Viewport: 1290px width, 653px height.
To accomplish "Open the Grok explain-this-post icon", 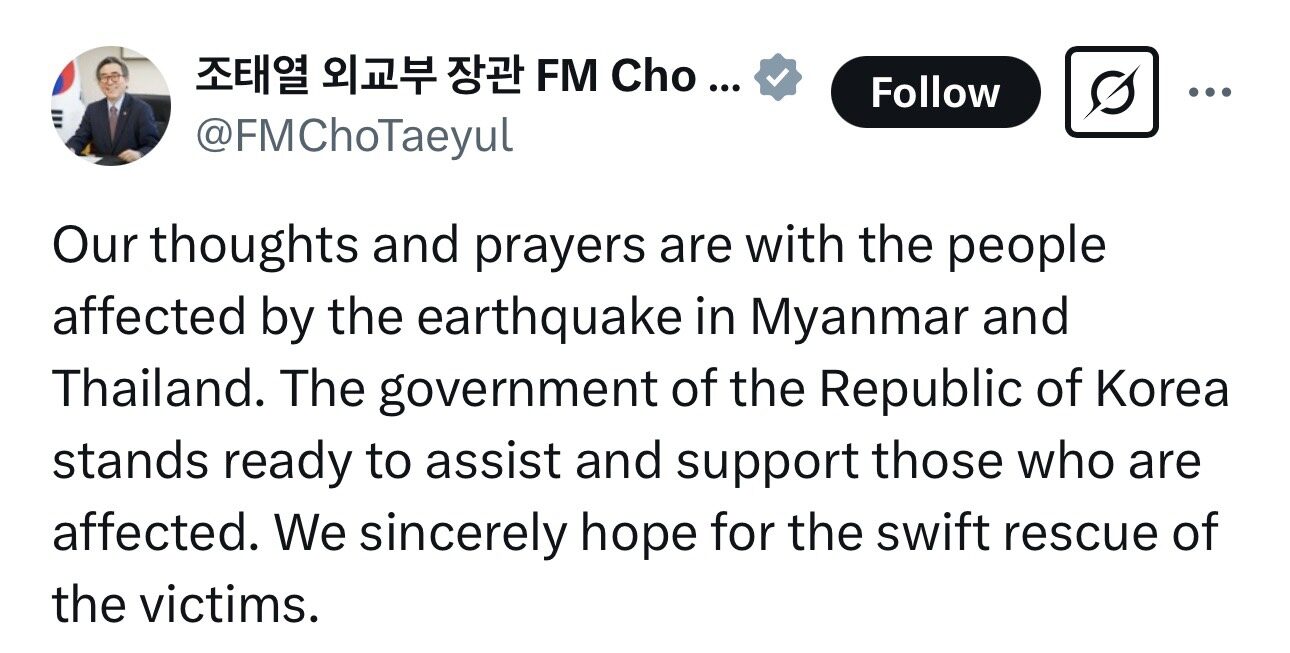I will (1111, 92).
